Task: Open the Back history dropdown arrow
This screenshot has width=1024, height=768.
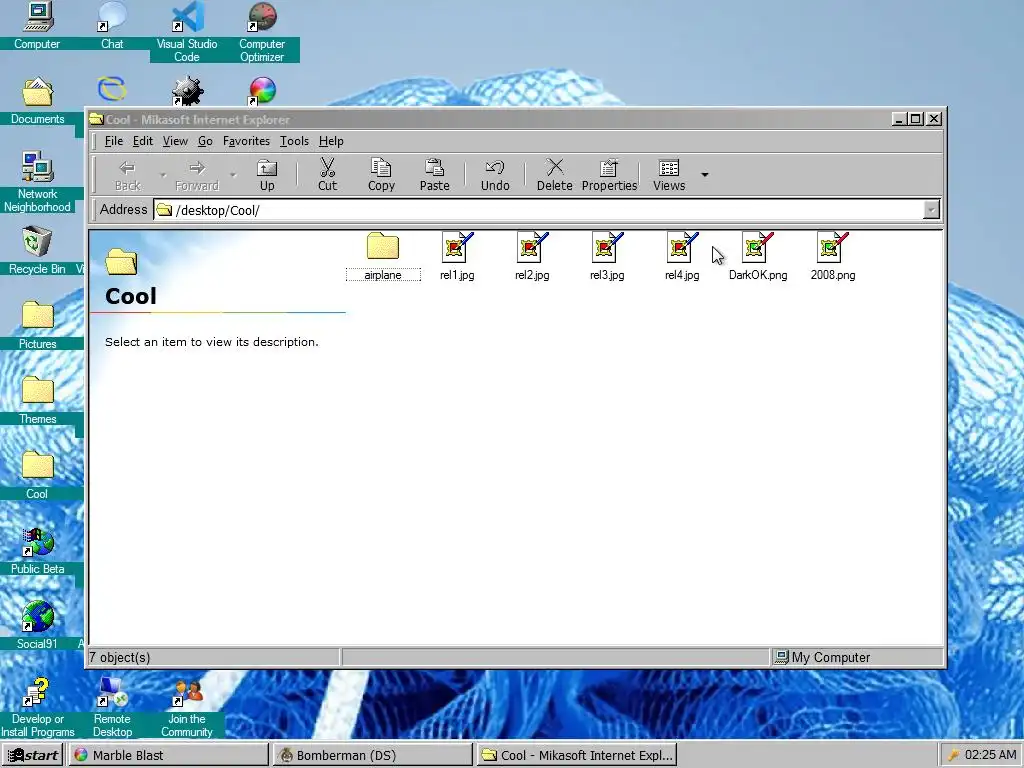Action: (x=163, y=175)
